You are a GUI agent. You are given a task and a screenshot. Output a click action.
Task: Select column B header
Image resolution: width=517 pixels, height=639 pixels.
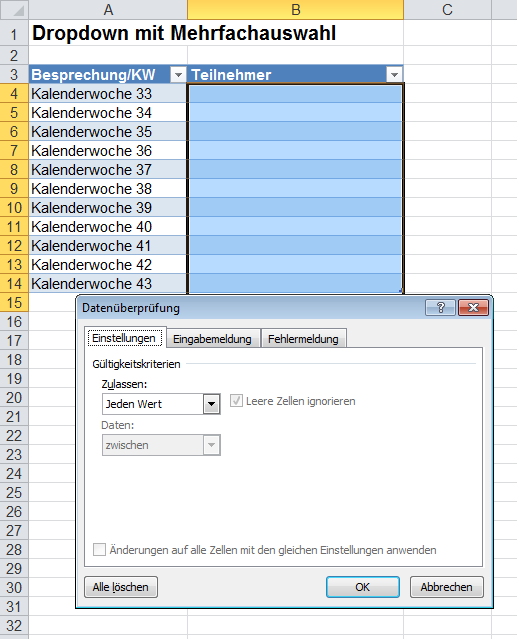coord(295,10)
